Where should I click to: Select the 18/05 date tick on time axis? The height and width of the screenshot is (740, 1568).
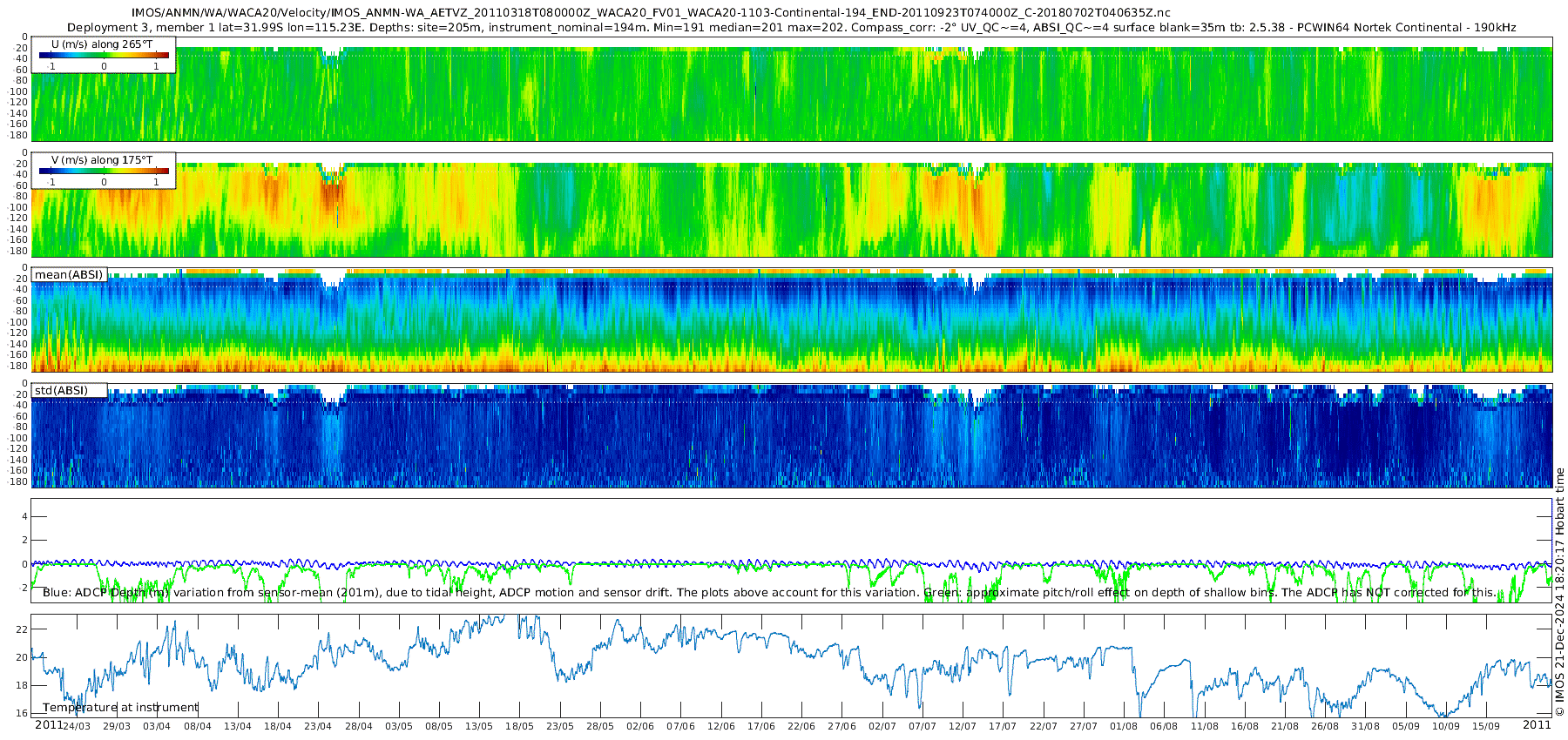[x=519, y=726]
